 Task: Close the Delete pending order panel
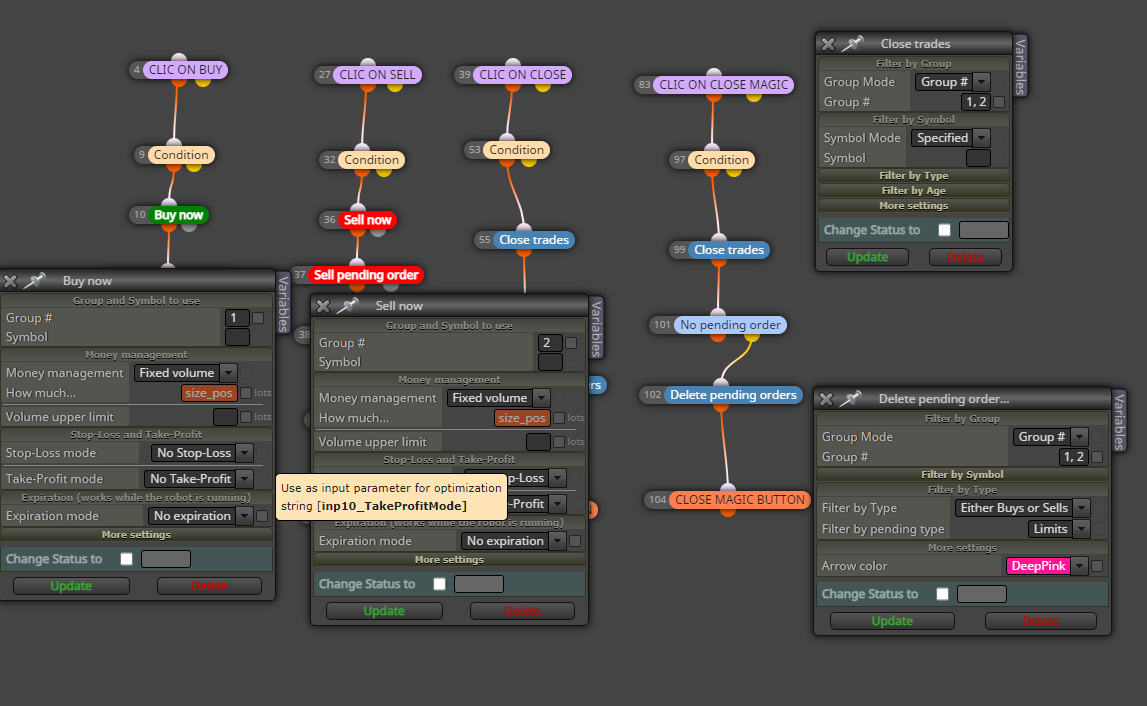click(827, 399)
